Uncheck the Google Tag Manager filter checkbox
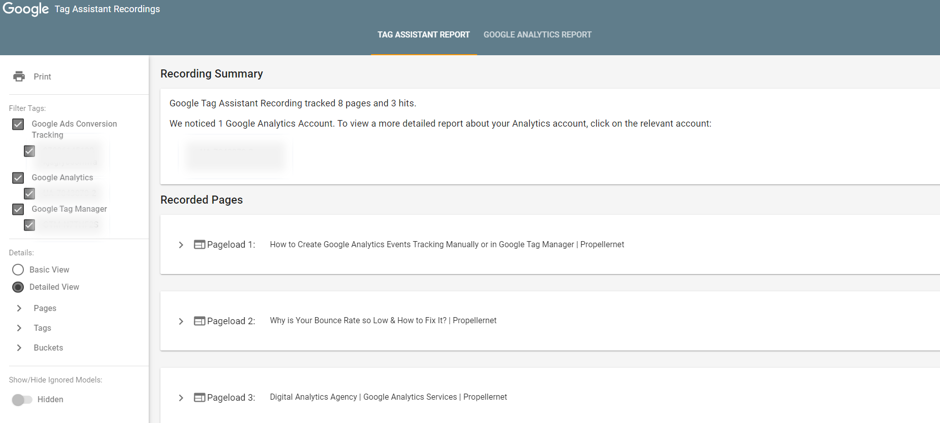This screenshot has width=940, height=423. (18, 209)
